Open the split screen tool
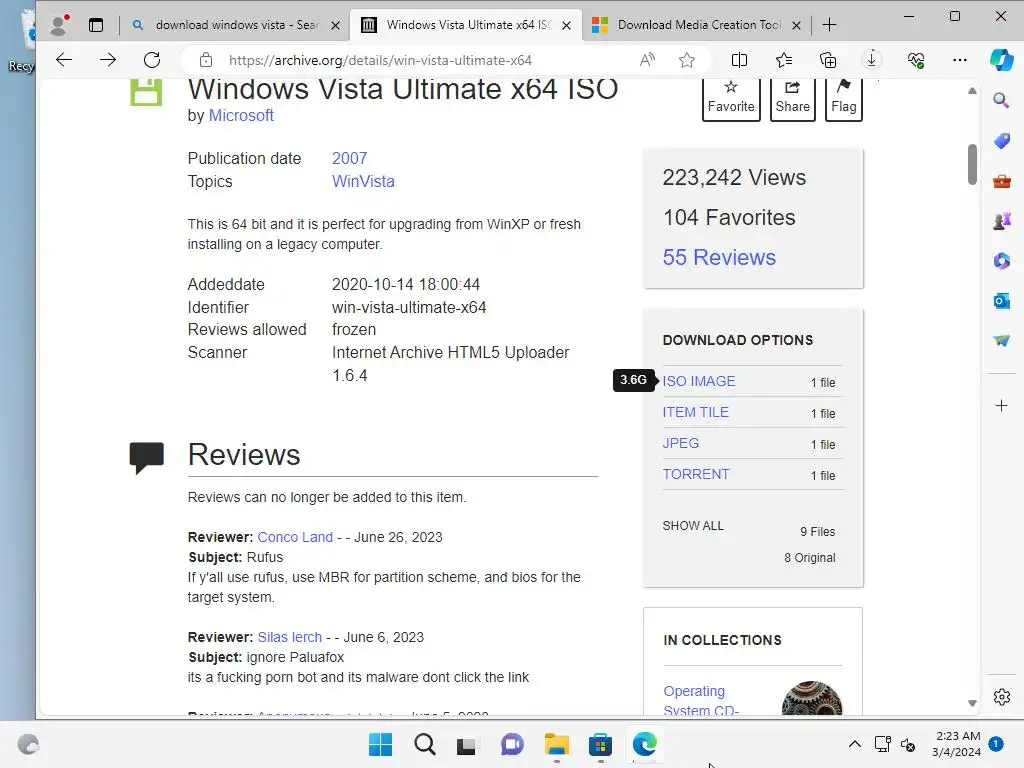This screenshot has width=1024, height=768. point(739,60)
